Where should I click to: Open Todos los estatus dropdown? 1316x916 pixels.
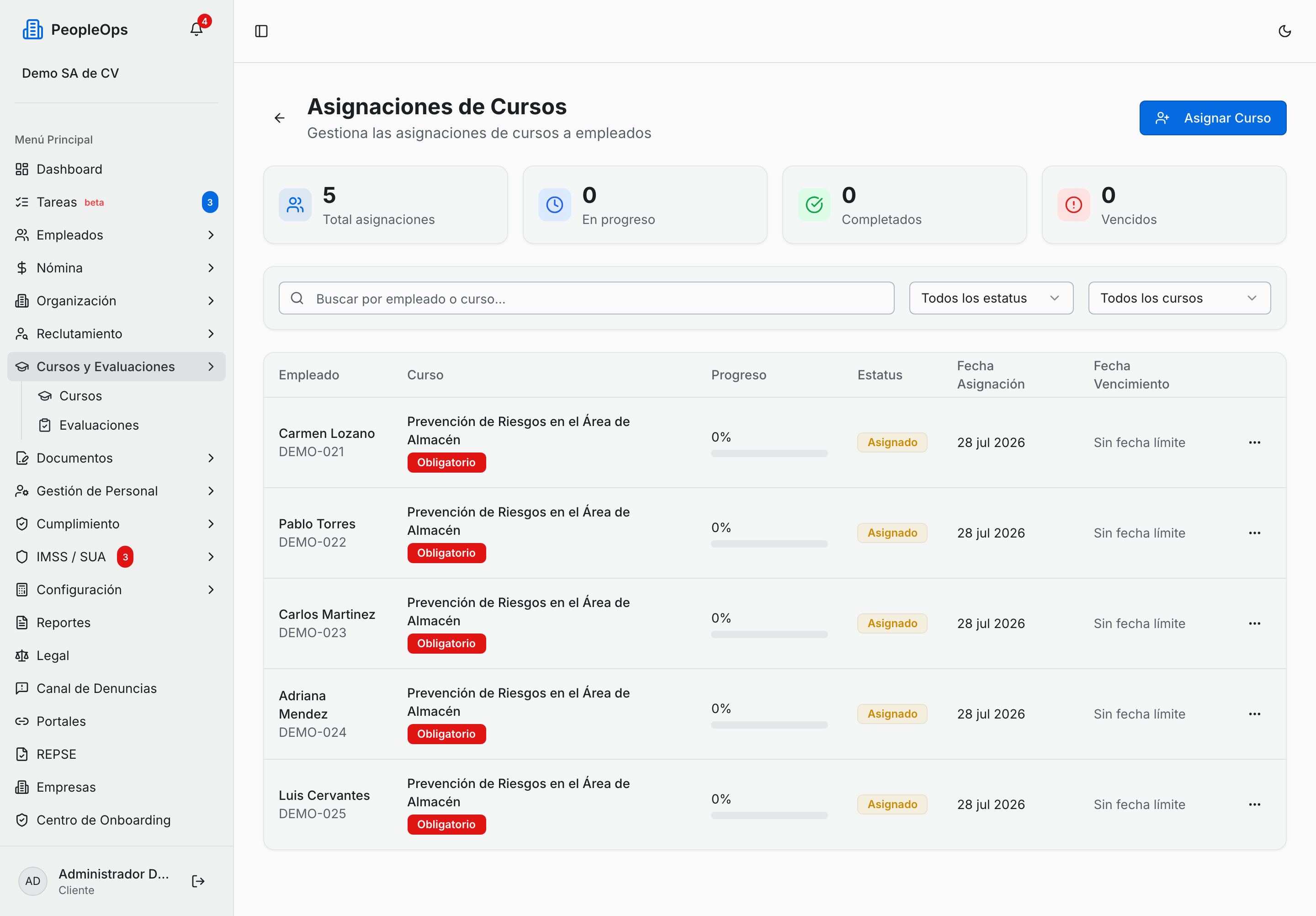point(991,298)
